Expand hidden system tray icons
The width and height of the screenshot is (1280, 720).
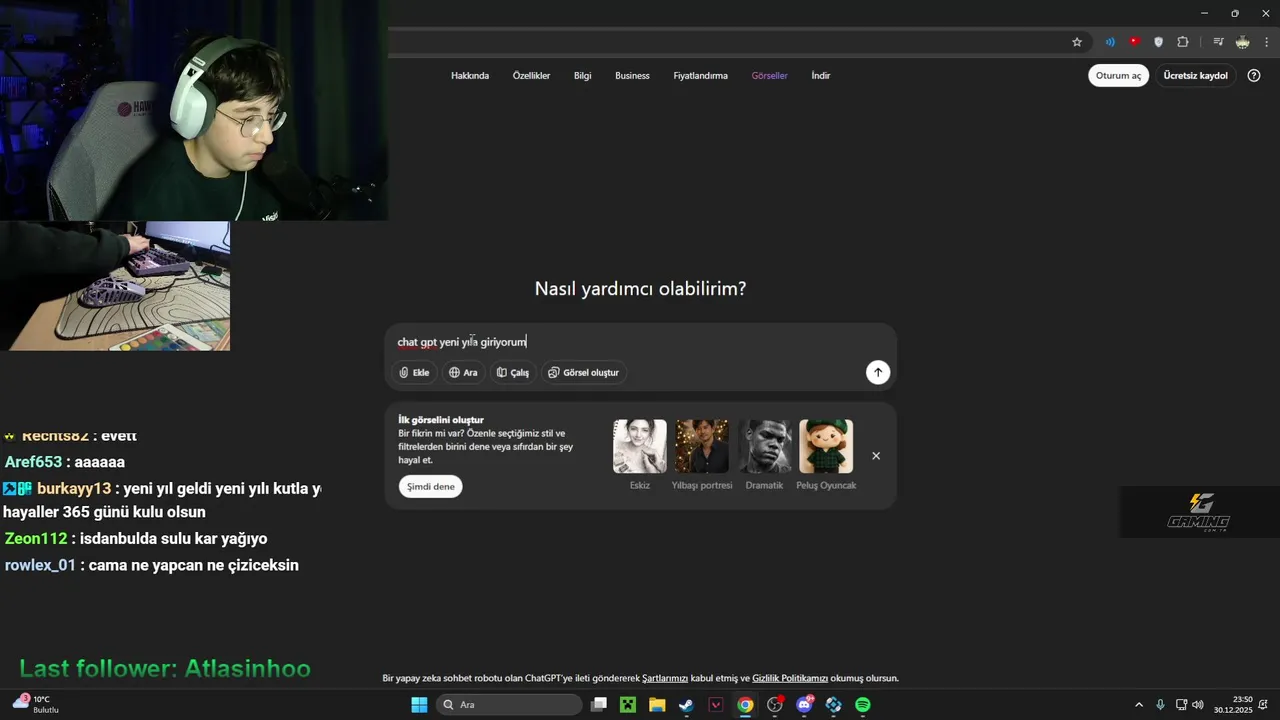(x=1138, y=705)
